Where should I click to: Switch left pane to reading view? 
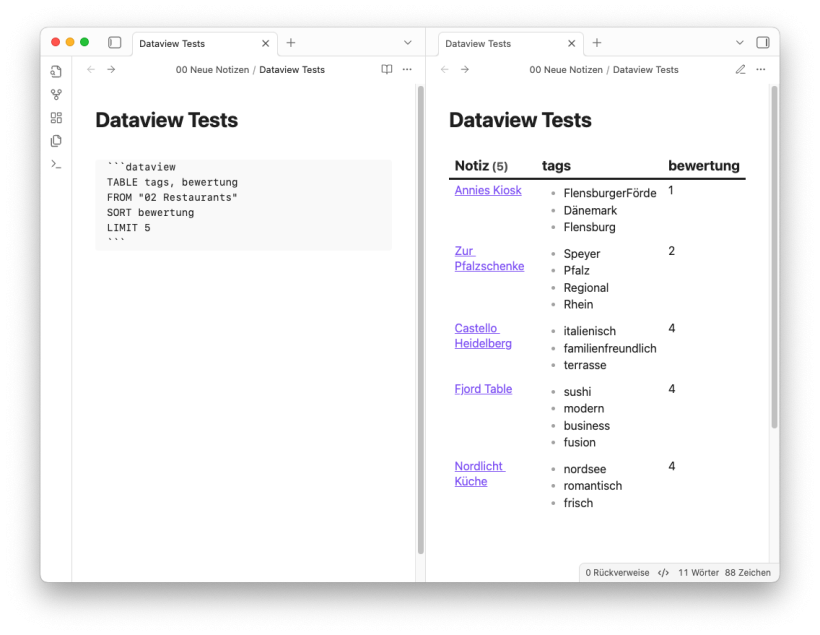[x=387, y=70]
